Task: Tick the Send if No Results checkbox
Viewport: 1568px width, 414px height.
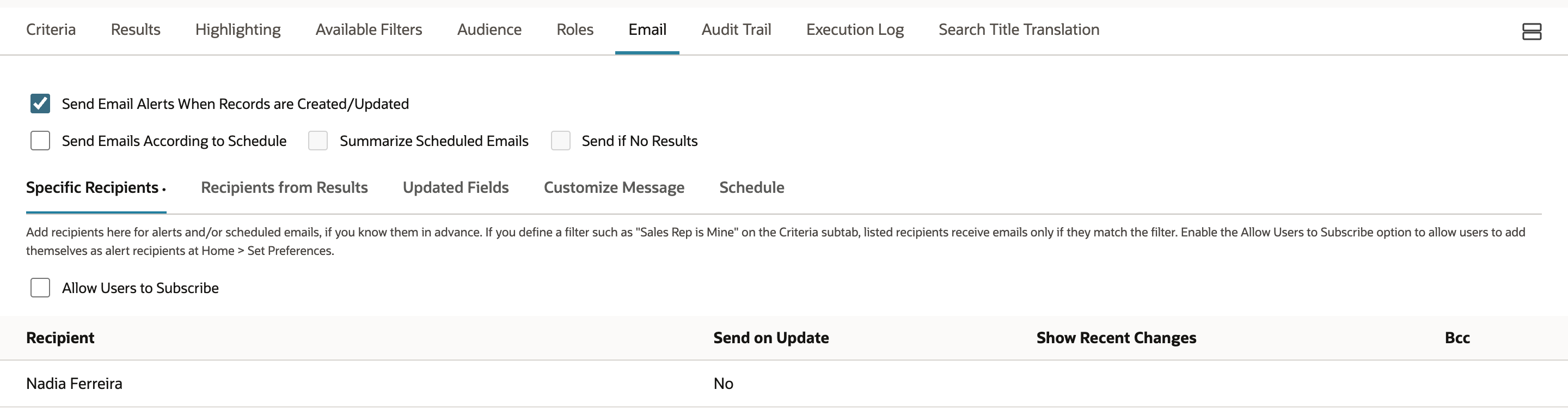Action: [x=561, y=141]
